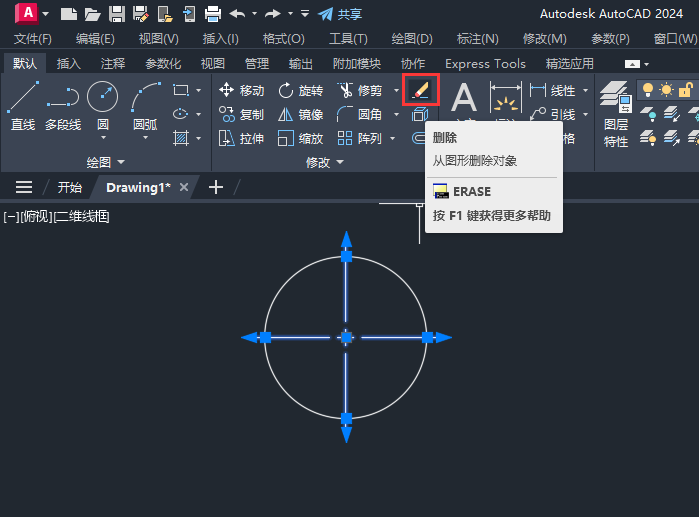
Task: Select the Polyline (多段线) tool
Action: coord(63,106)
